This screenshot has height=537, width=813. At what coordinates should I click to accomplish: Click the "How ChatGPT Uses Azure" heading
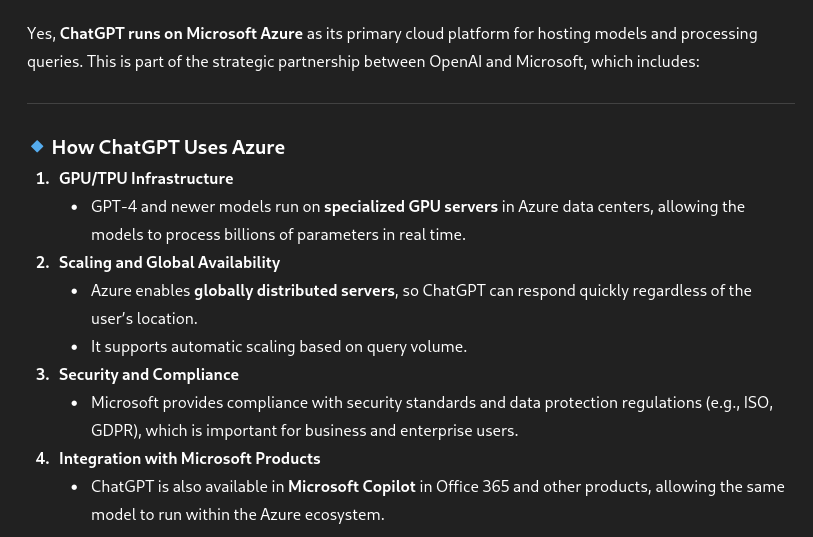pos(168,147)
